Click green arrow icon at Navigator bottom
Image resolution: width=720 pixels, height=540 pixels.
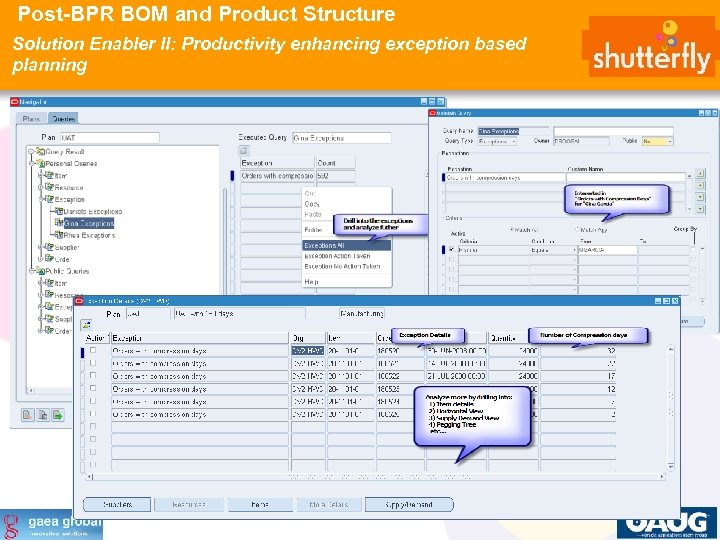(58, 415)
